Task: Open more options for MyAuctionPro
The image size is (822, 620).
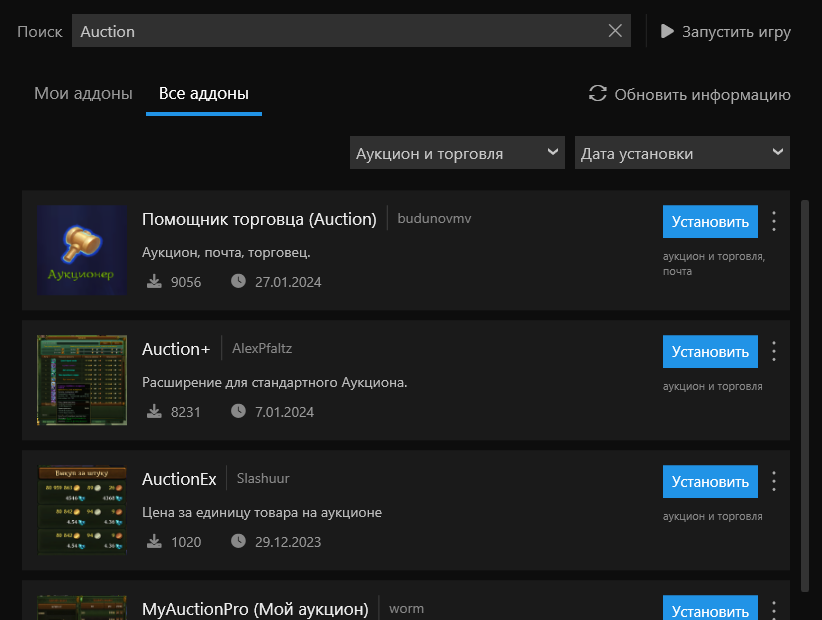Action: coord(774,610)
